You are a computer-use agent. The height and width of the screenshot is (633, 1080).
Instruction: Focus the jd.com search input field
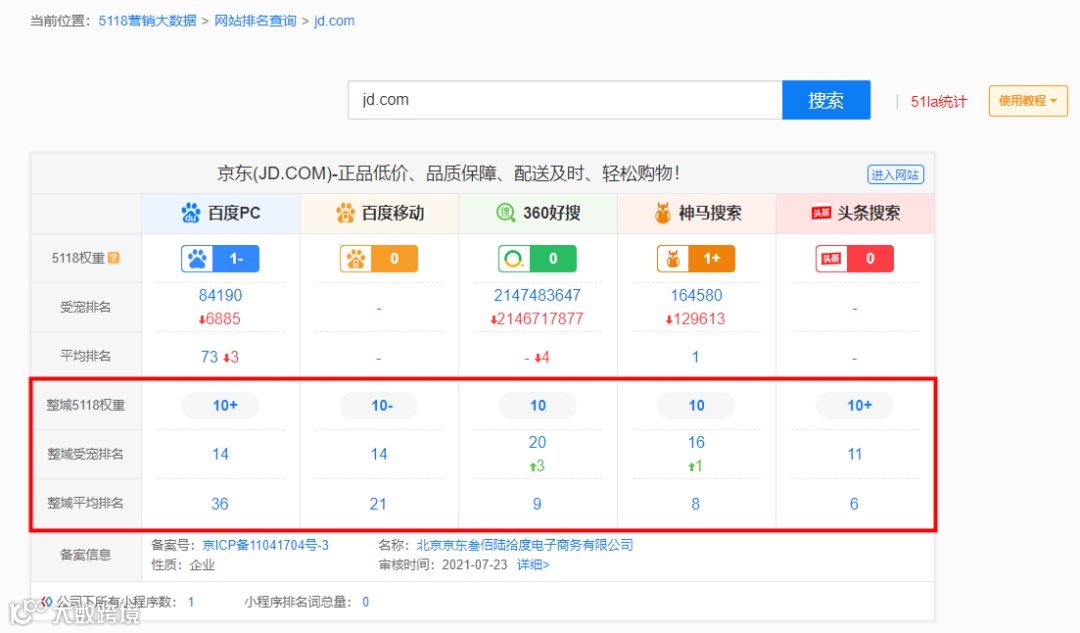point(565,100)
